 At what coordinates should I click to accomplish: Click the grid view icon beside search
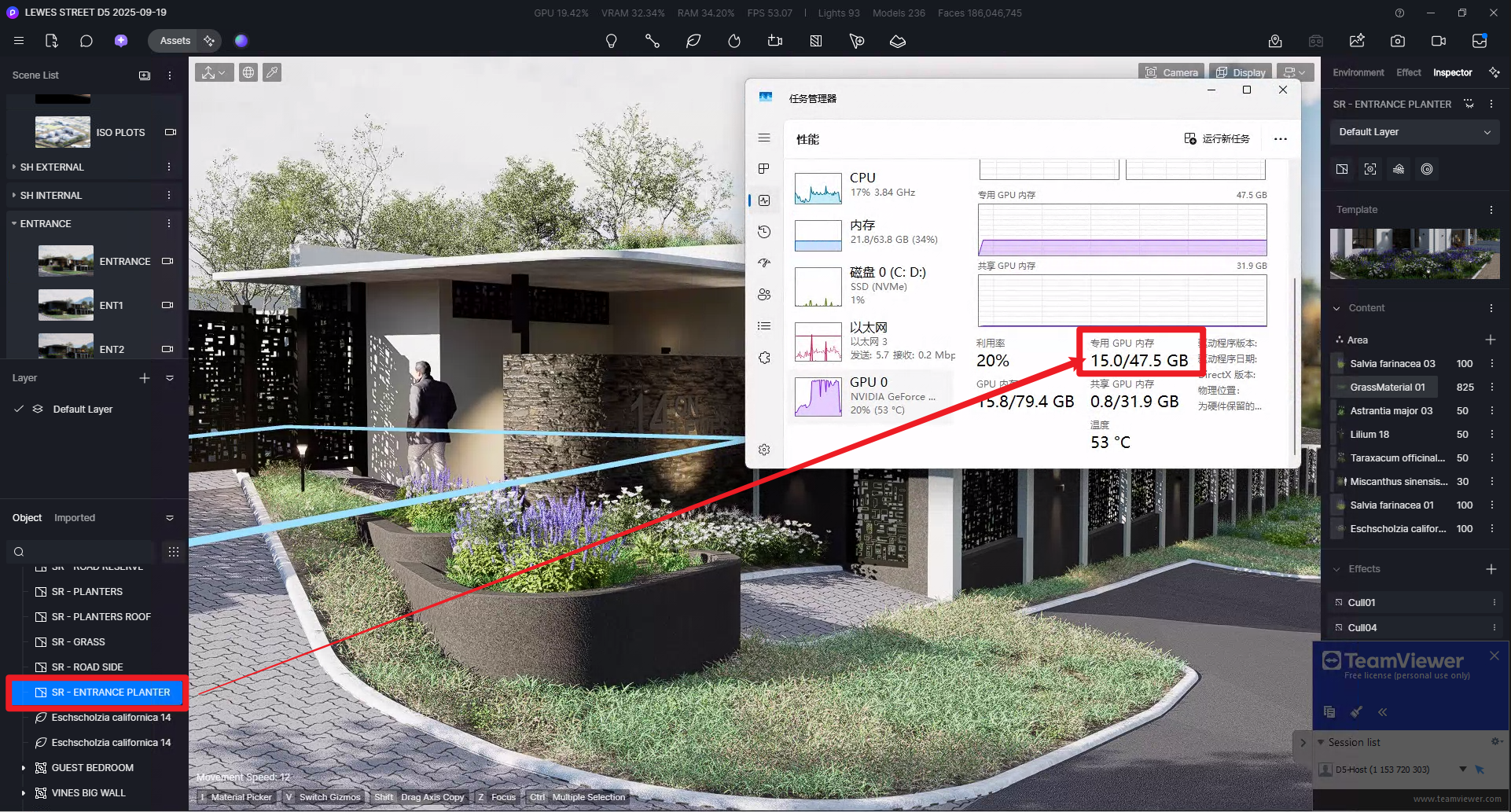(x=174, y=552)
